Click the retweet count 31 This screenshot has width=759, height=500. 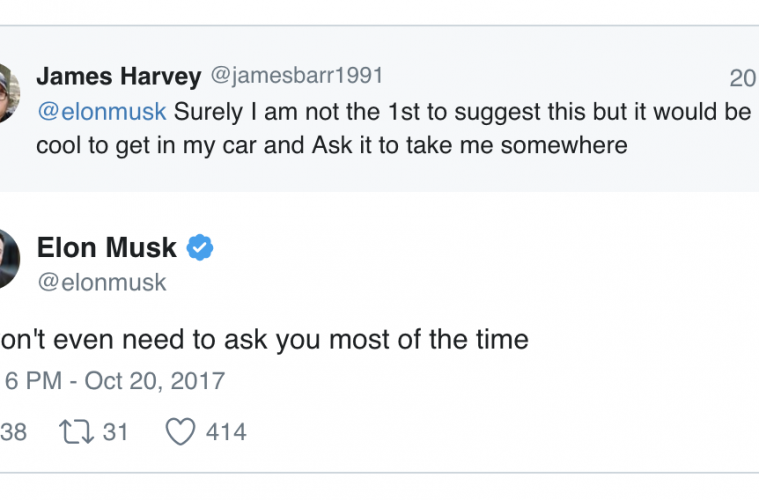tap(116, 432)
